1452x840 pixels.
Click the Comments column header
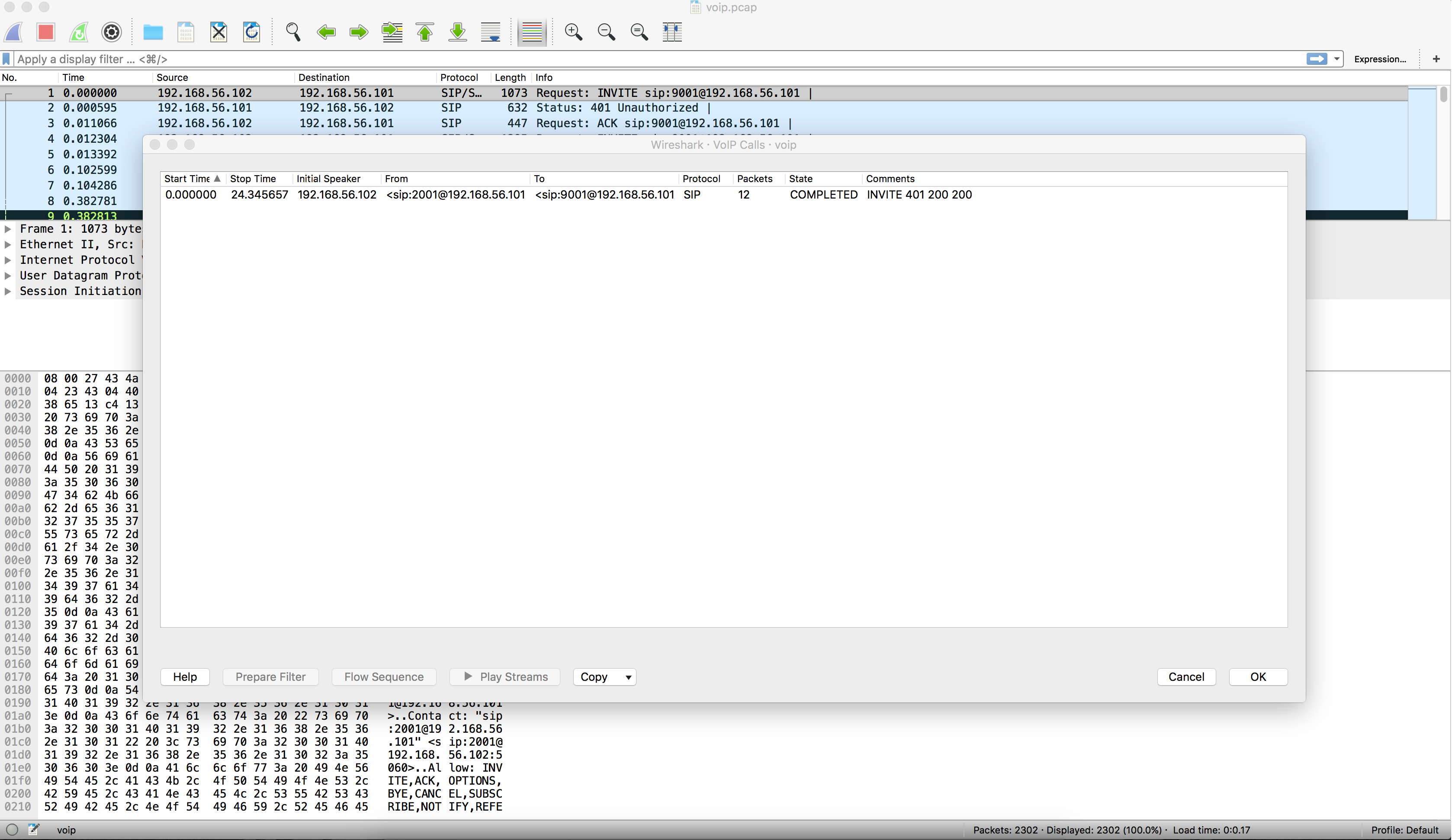coord(890,179)
